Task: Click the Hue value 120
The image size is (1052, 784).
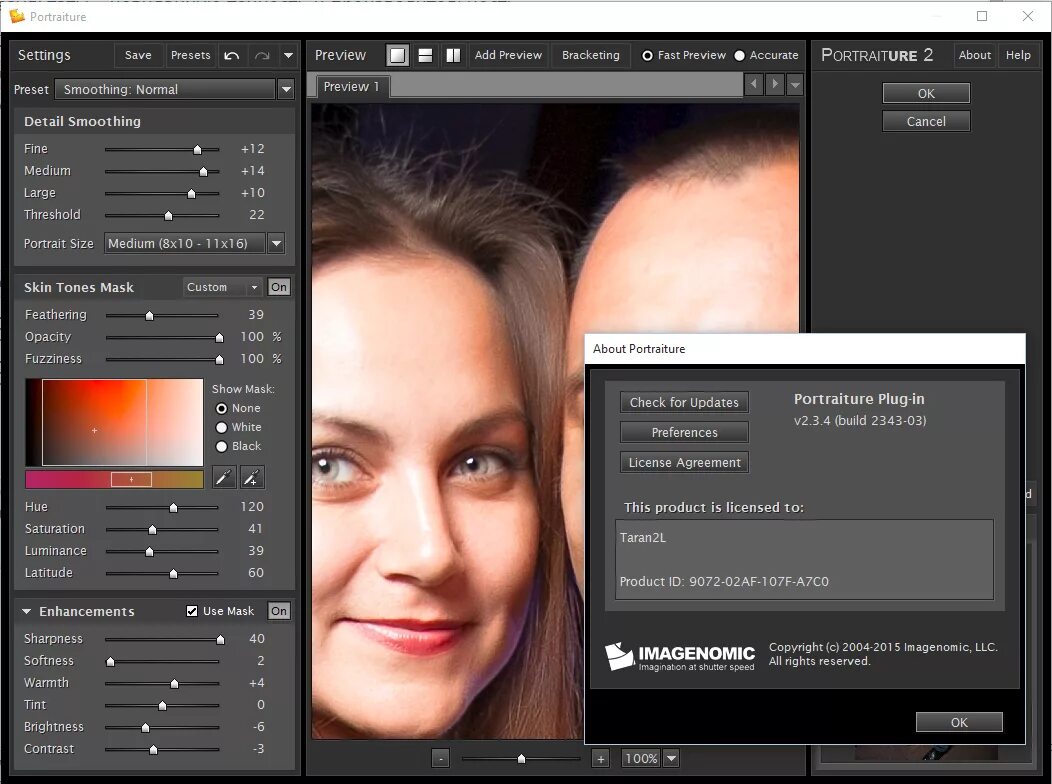Action: (x=252, y=506)
